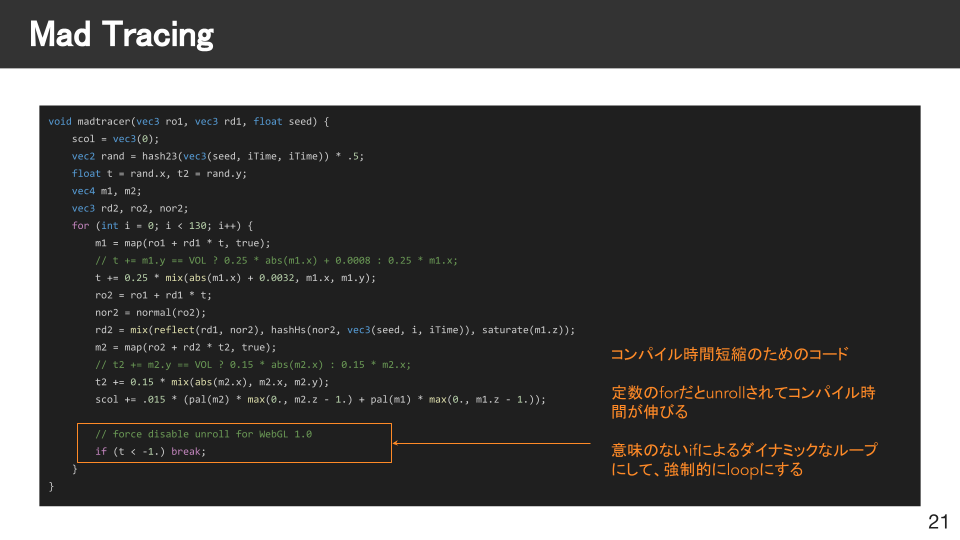Select the "if (t < -1.) break;" statement
The image size is (960, 540).
point(150,451)
